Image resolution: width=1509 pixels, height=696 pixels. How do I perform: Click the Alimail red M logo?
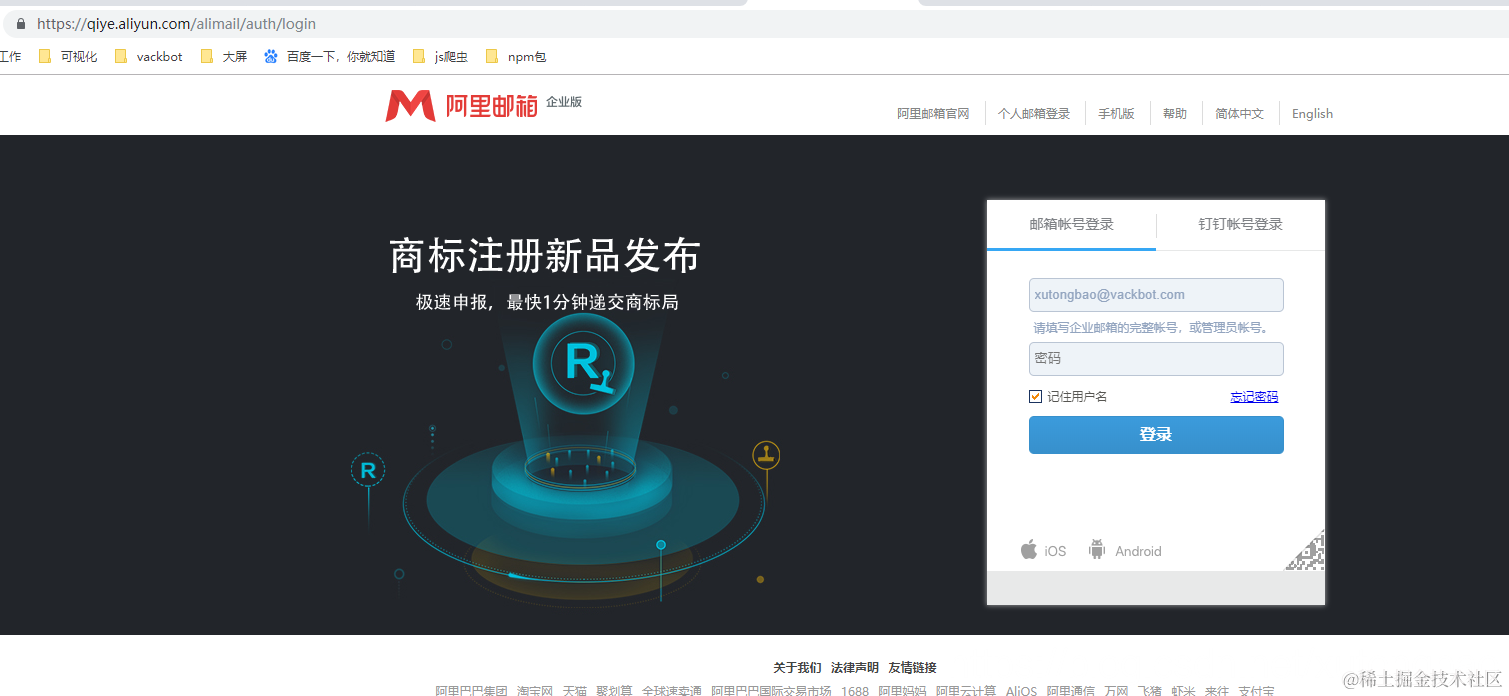coord(410,105)
